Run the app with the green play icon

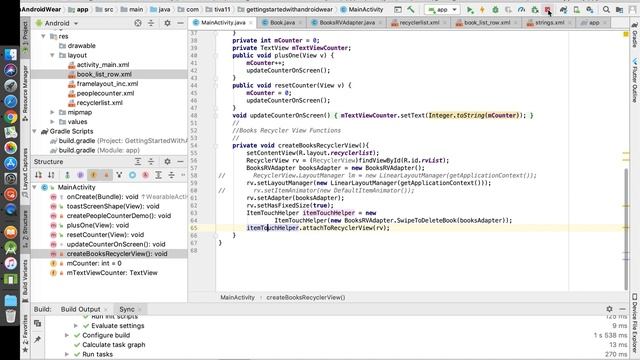click(470, 9)
